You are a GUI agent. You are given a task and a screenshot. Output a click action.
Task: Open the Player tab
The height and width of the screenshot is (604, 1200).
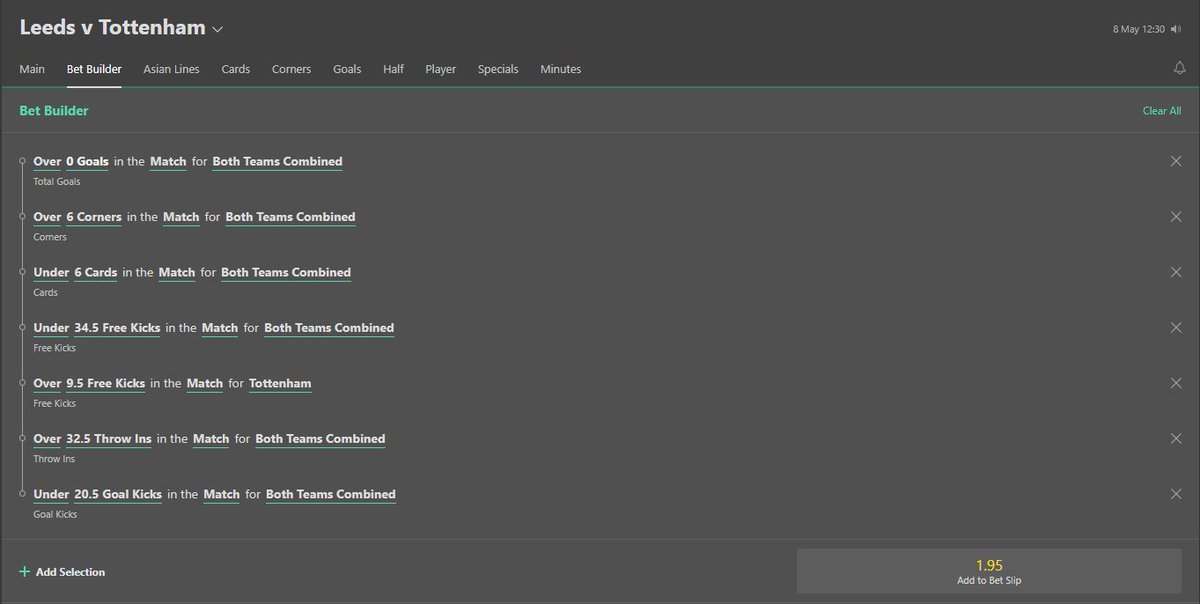tap(440, 69)
